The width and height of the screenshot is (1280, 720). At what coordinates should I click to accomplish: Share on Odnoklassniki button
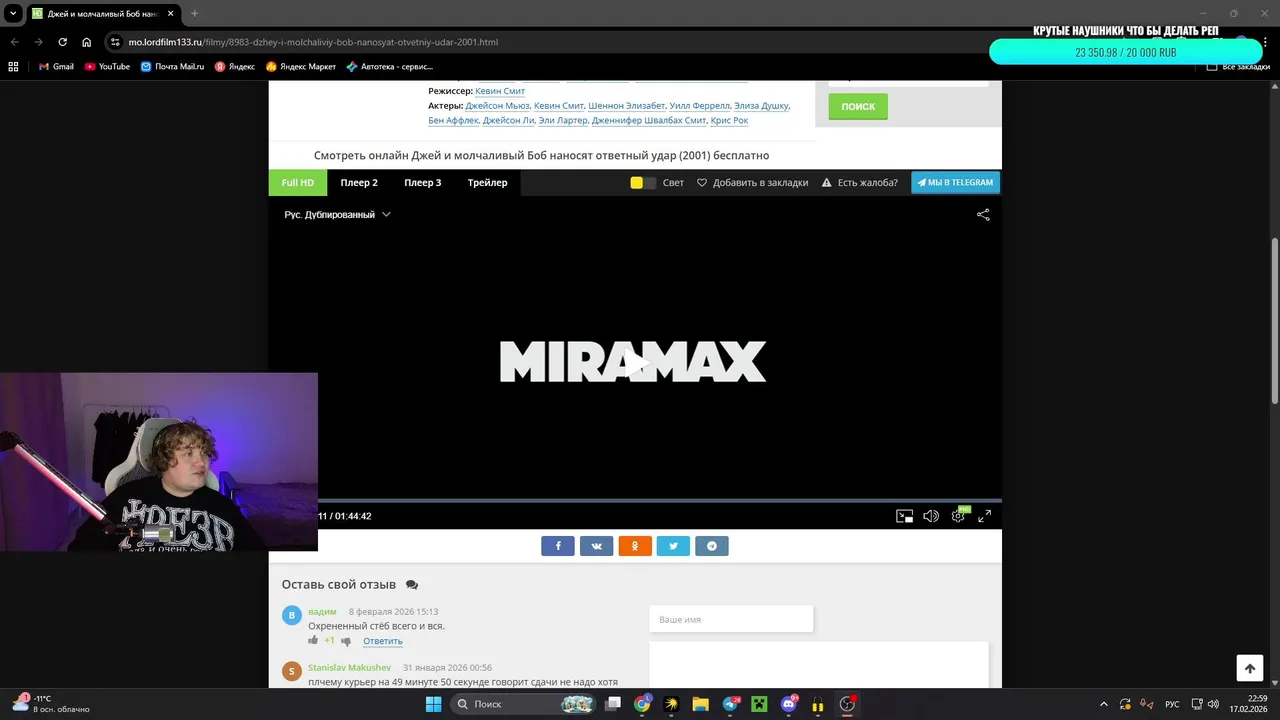635,545
